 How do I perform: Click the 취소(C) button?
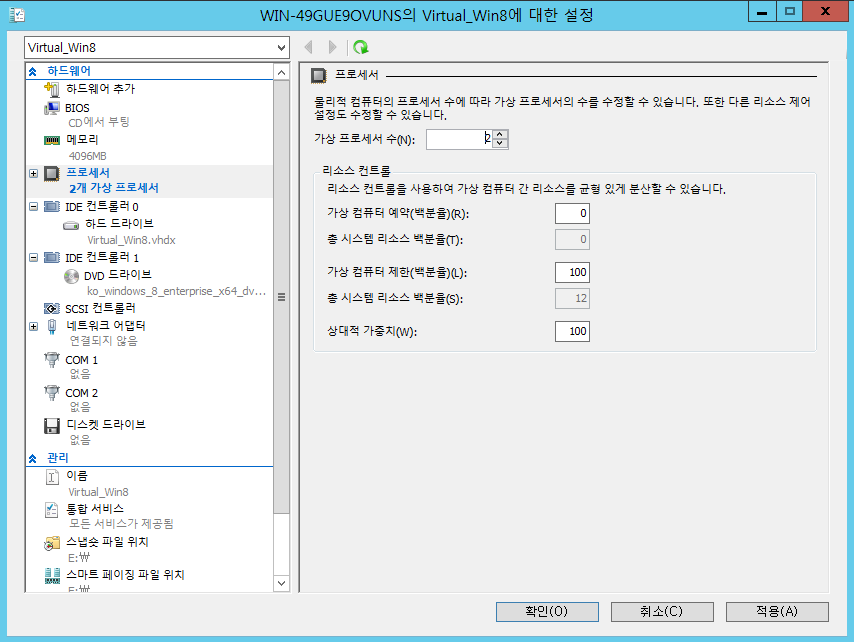662,612
